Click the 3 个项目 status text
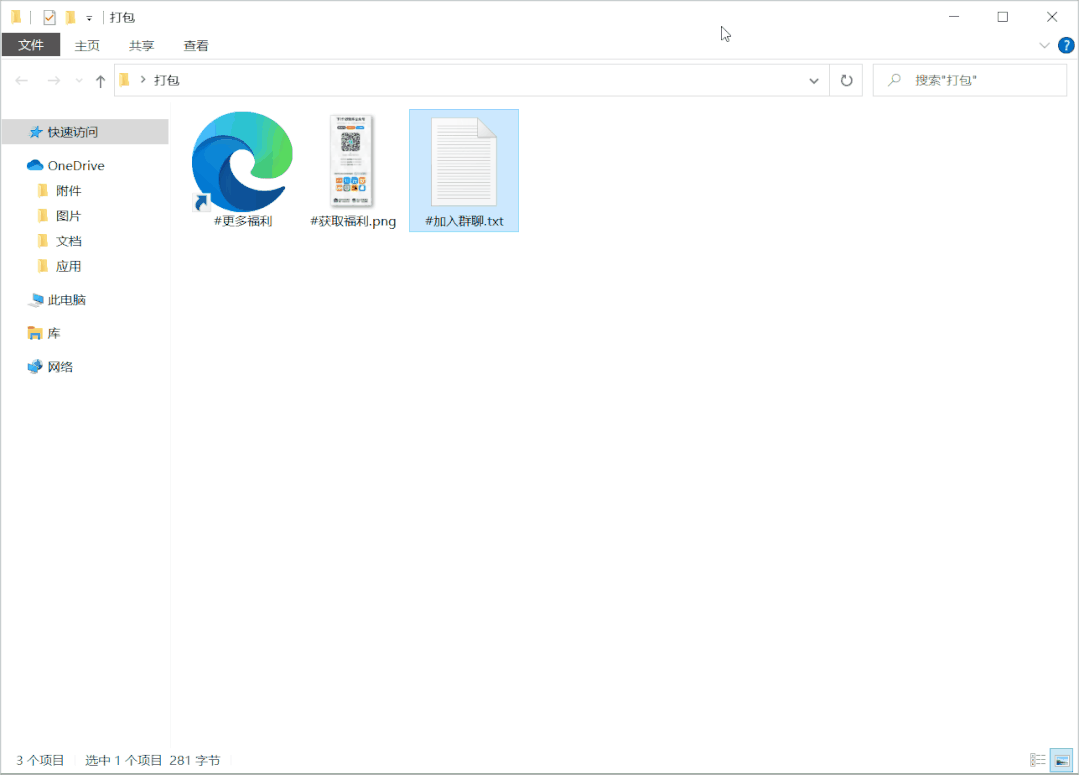The height and width of the screenshot is (775, 1079). [x=40, y=761]
